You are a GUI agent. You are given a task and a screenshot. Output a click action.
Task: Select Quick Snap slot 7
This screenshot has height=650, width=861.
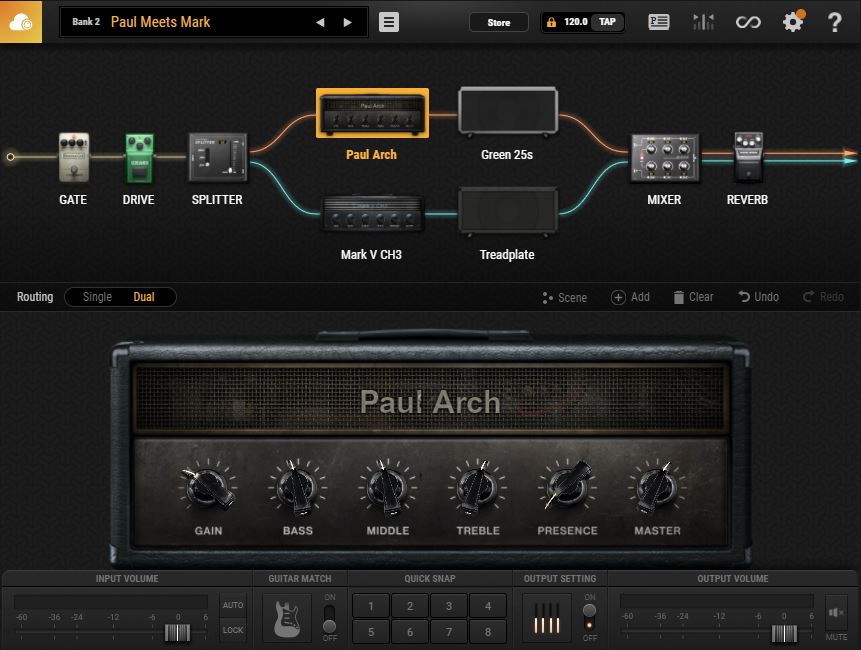pos(449,632)
